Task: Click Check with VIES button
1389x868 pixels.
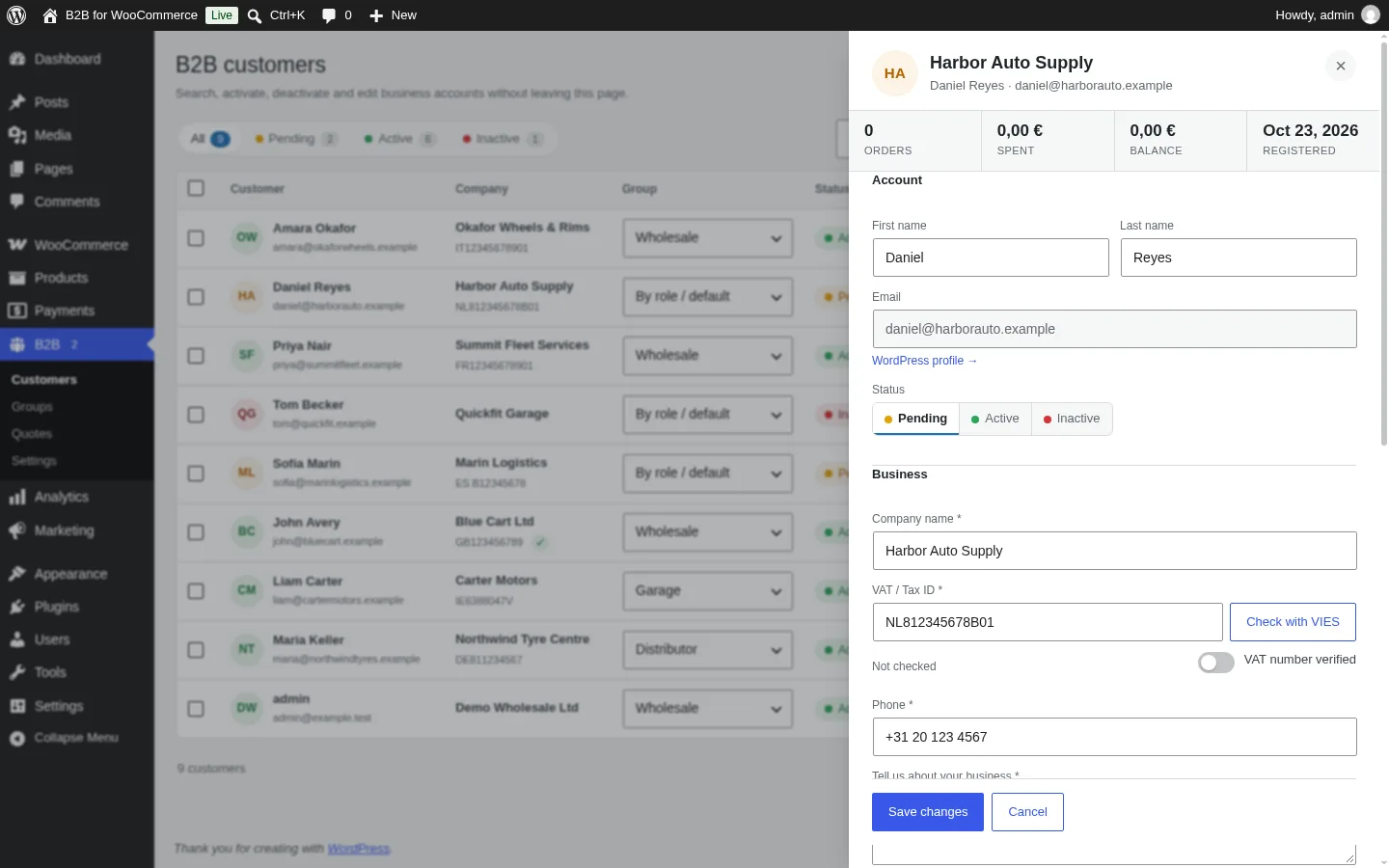Action: coord(1293,622)
